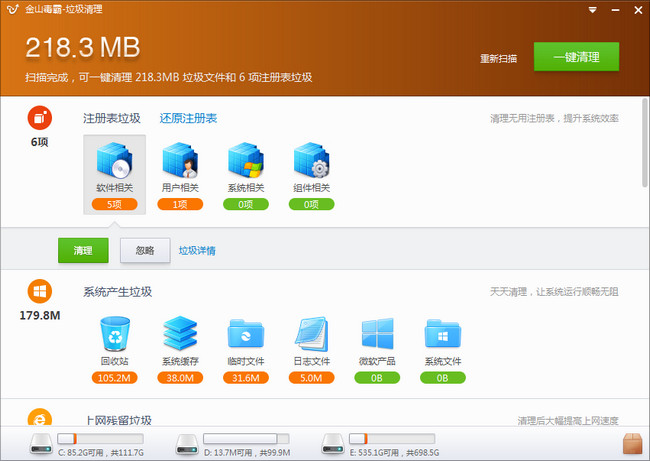Click the 0项 badge under 系统相关

coord(245,204)
